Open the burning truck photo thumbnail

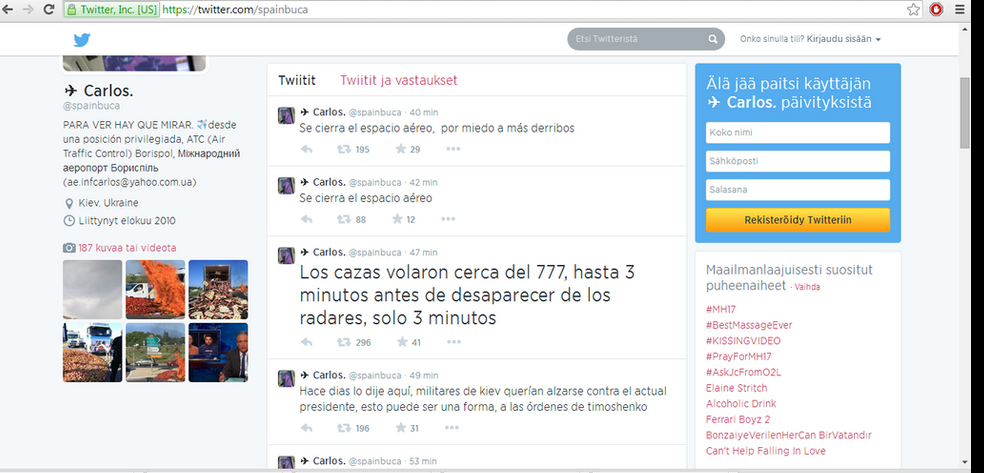pyautogui.click(x=155, y=289)
